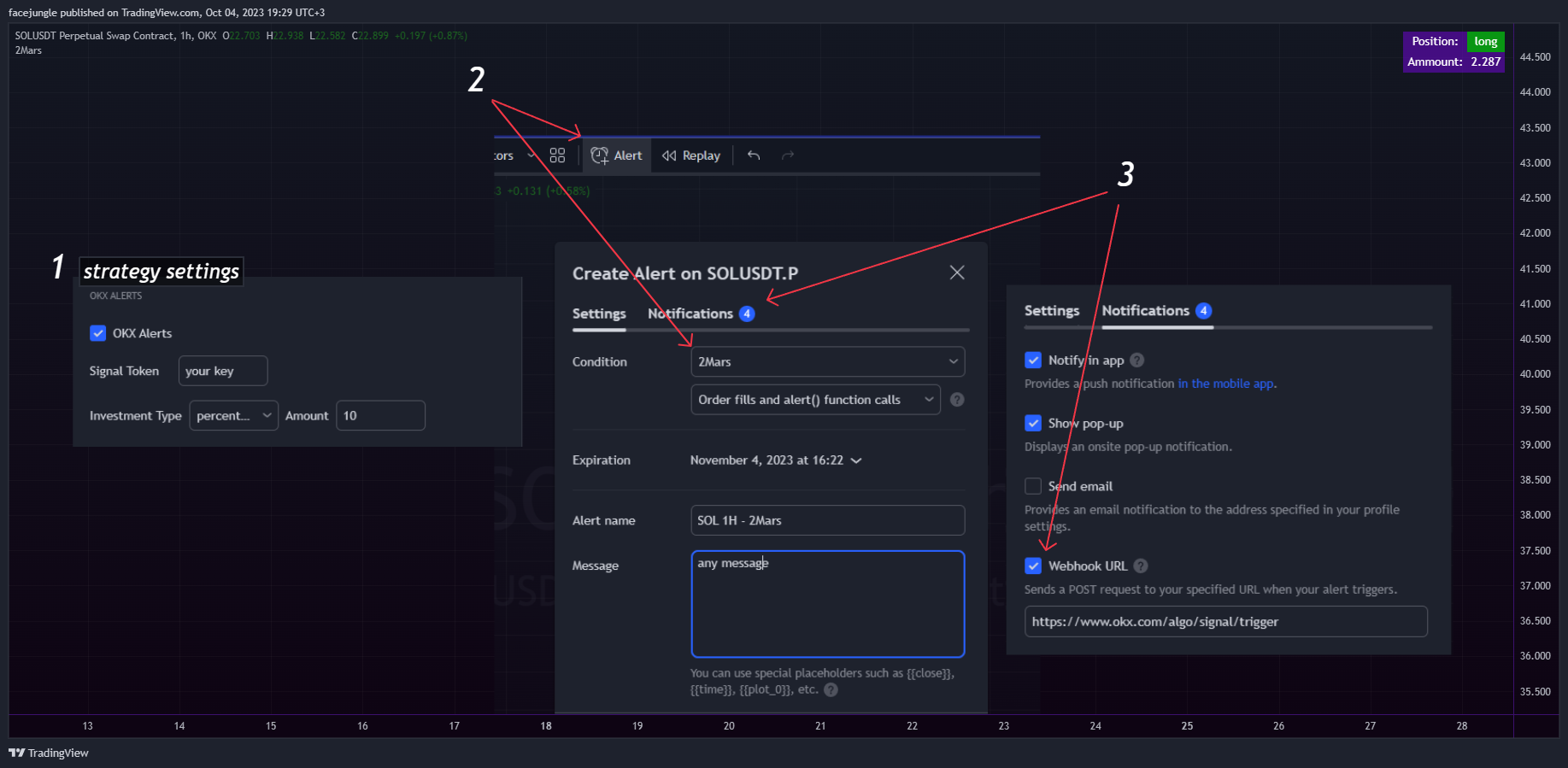The image size is (1568, 768).
Task: Select Settings tab in Create Alert dialog
Action: pyautogui.click(x=599, y=314)
